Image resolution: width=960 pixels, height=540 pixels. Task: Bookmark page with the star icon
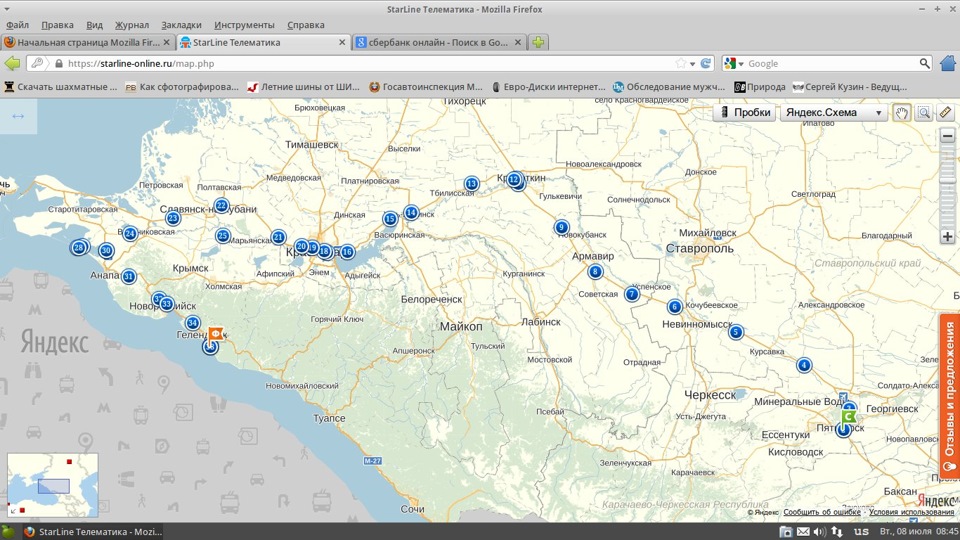point(680,64)
